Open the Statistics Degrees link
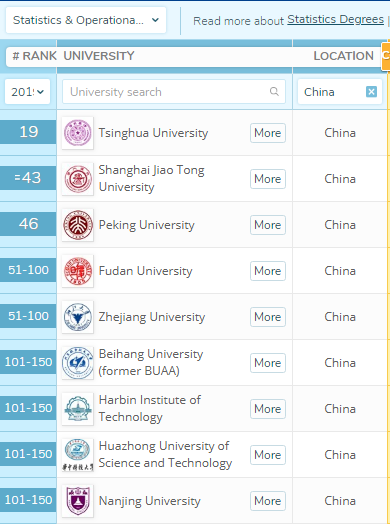 pyautogui.click(x=336, y=19)
